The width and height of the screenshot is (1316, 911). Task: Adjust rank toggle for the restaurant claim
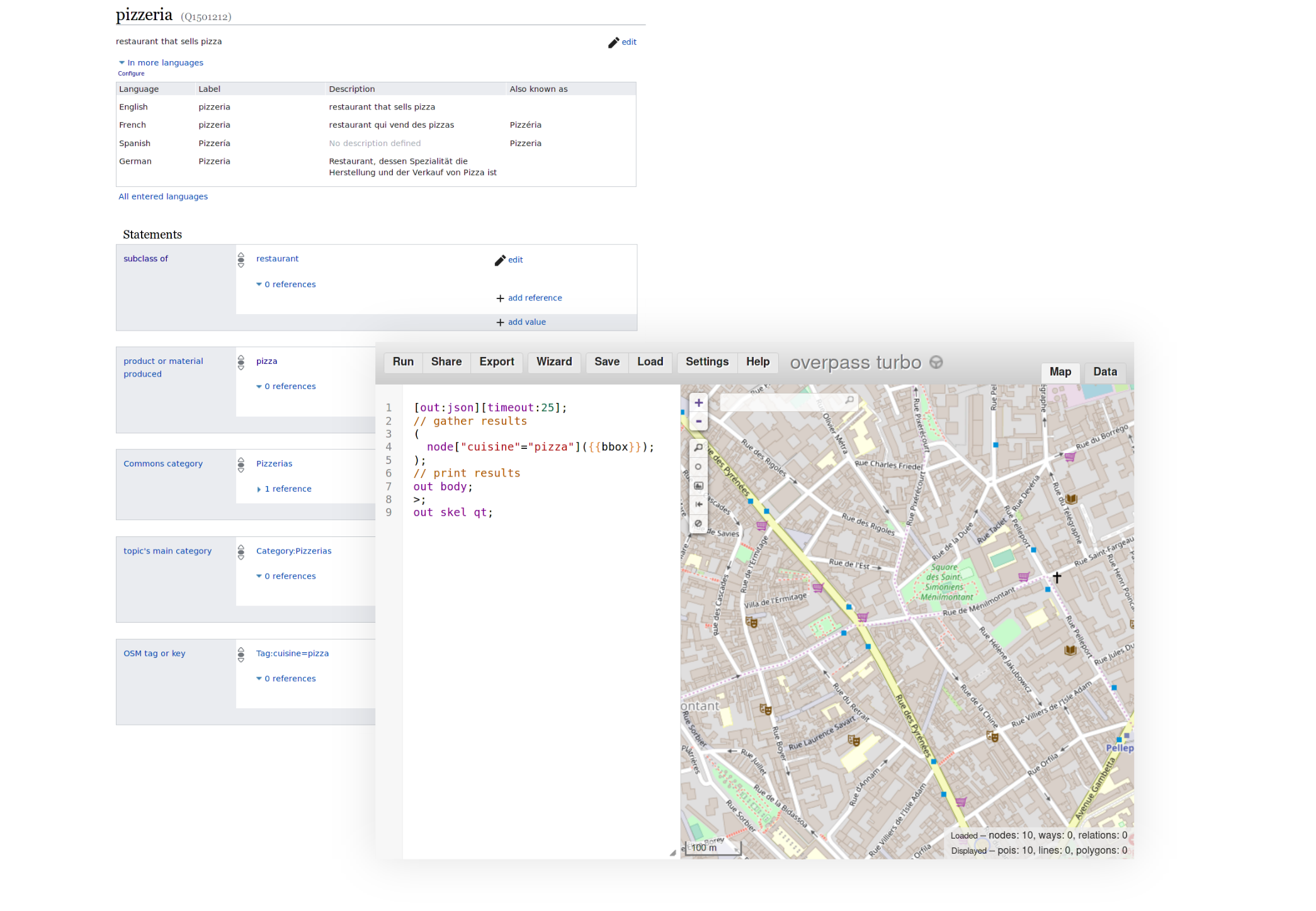[241, 259]
